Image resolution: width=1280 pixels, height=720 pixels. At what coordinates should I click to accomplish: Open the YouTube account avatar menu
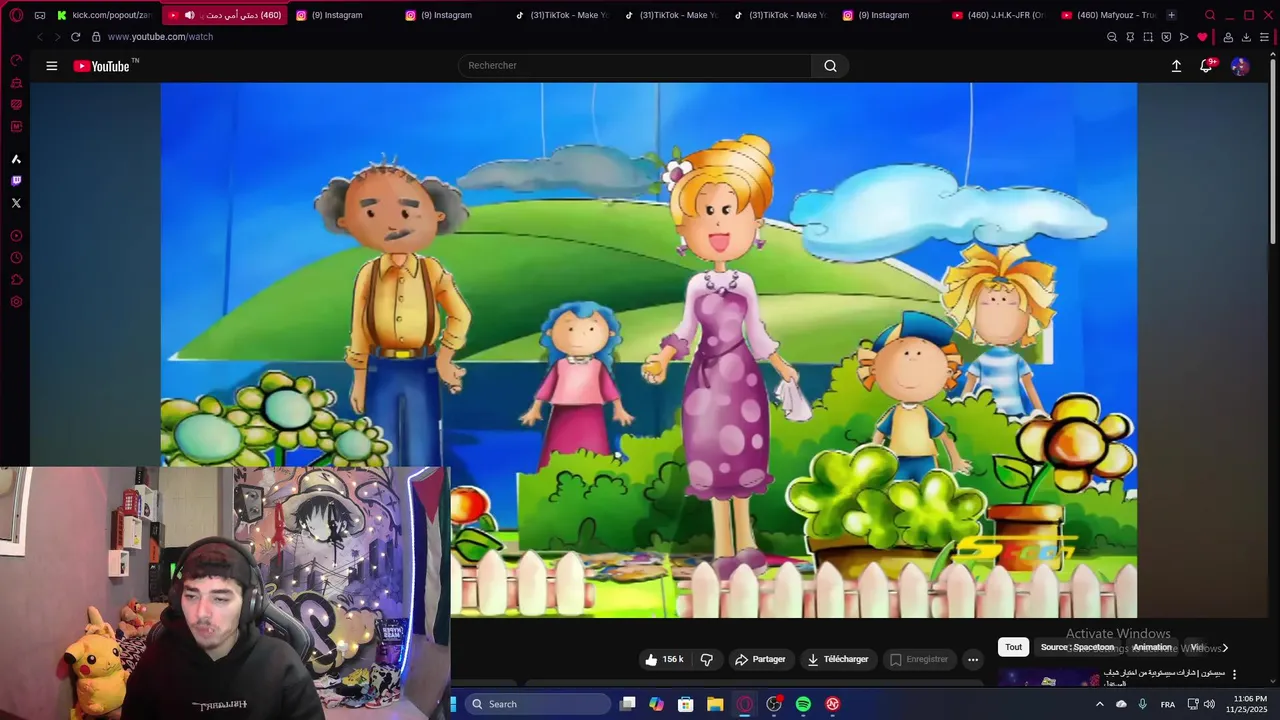click(x=1240, y=66)
